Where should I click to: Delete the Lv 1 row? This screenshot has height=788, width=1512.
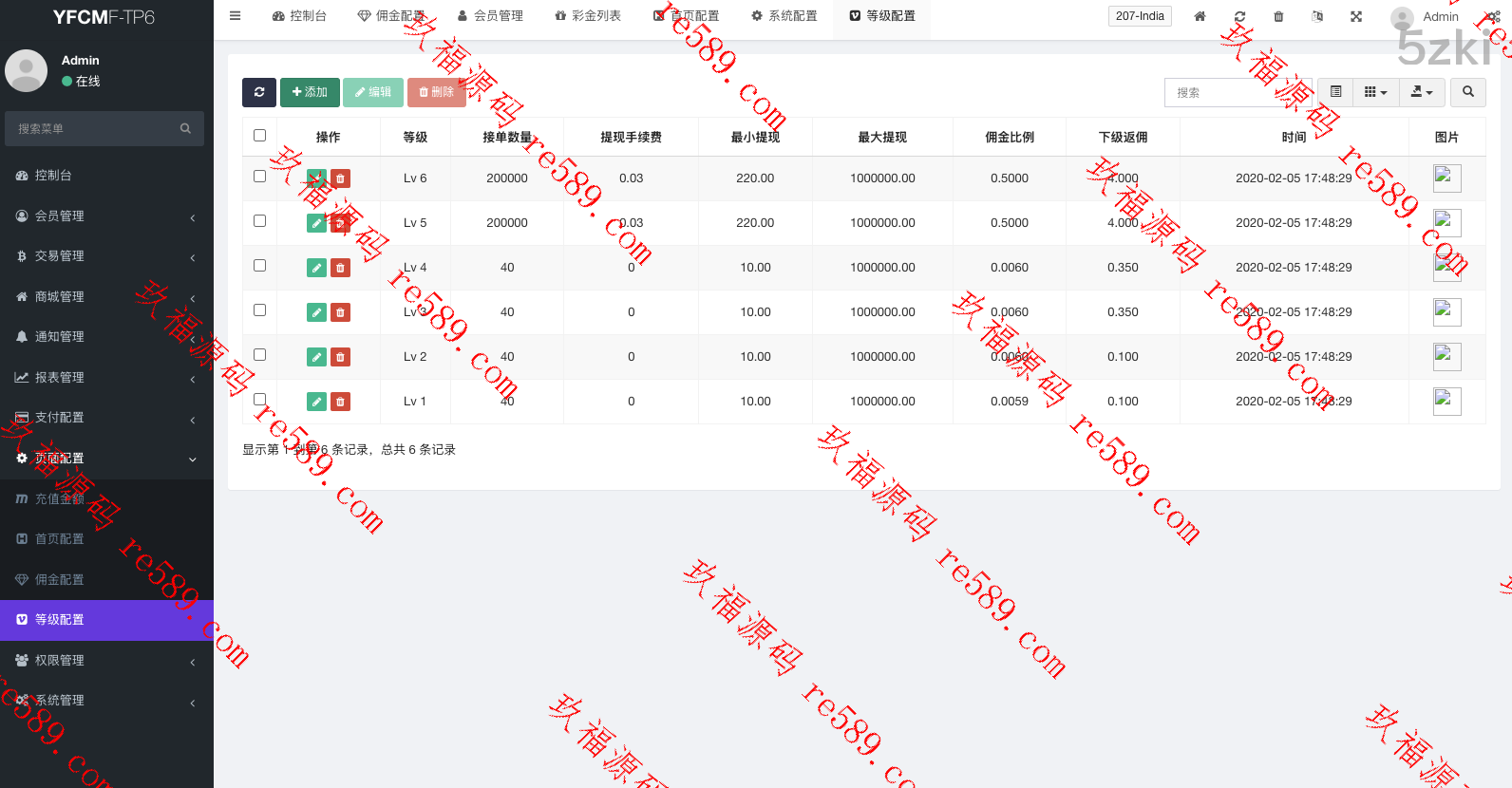[340, 402]
